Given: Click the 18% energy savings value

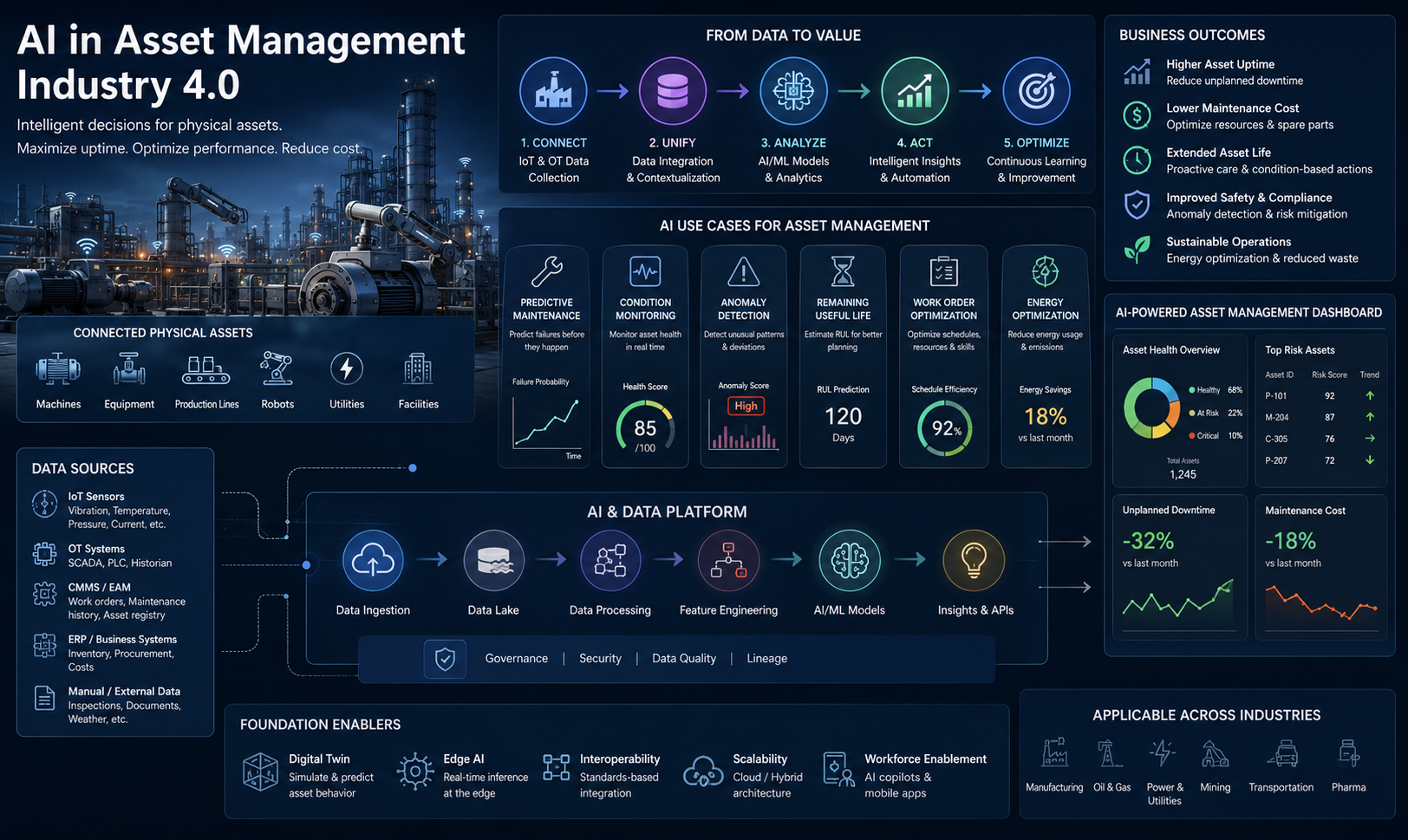Looking at the screenshot, I should (1046, 417).
